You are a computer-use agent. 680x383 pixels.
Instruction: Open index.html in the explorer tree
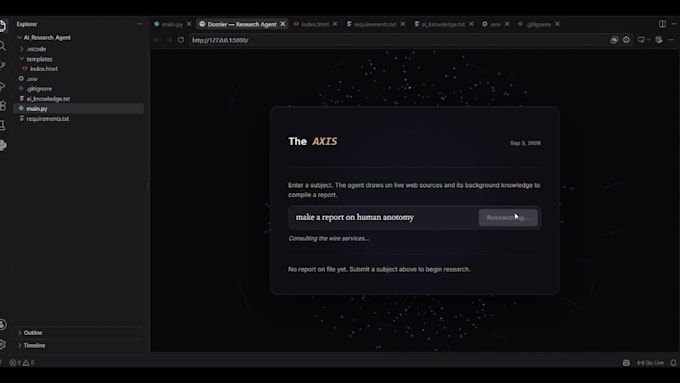43,69
